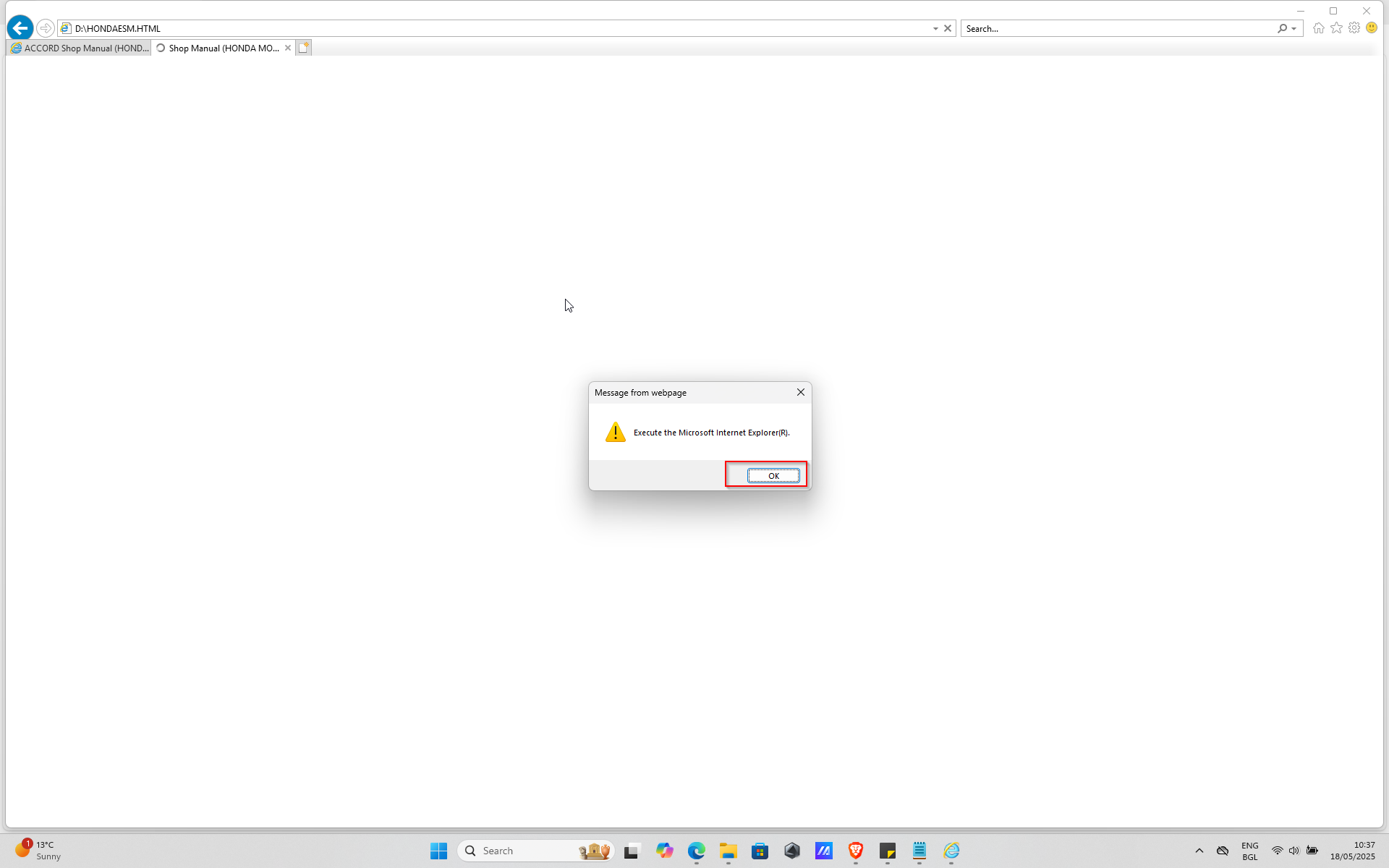Image resolution: width=1389 pixels, height=868 pixels.
Task: Open the volume speaker tray icon
Action: [x=1294, y=851]
